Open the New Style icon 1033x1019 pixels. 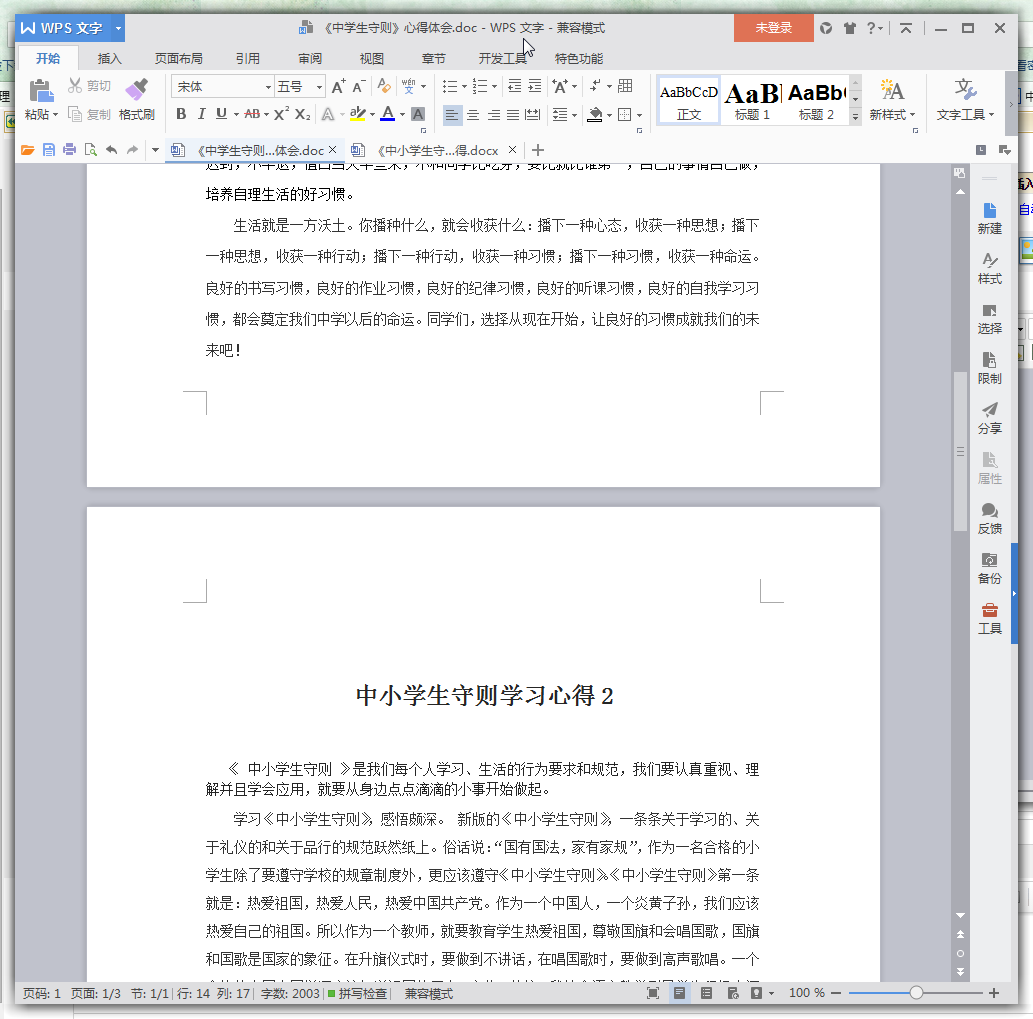tap(892, 90)
